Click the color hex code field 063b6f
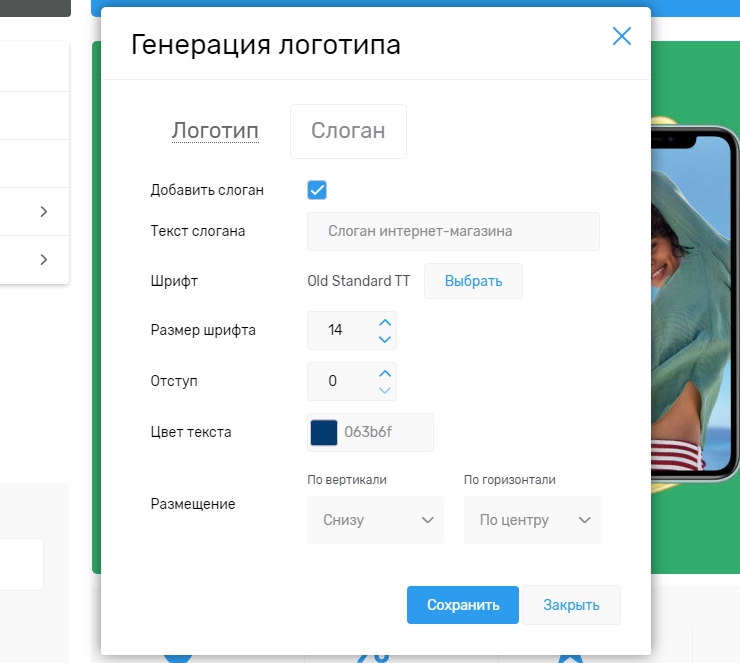Viewport: 740px width, 663px height. pyautogui.click(x=385, y=432)
